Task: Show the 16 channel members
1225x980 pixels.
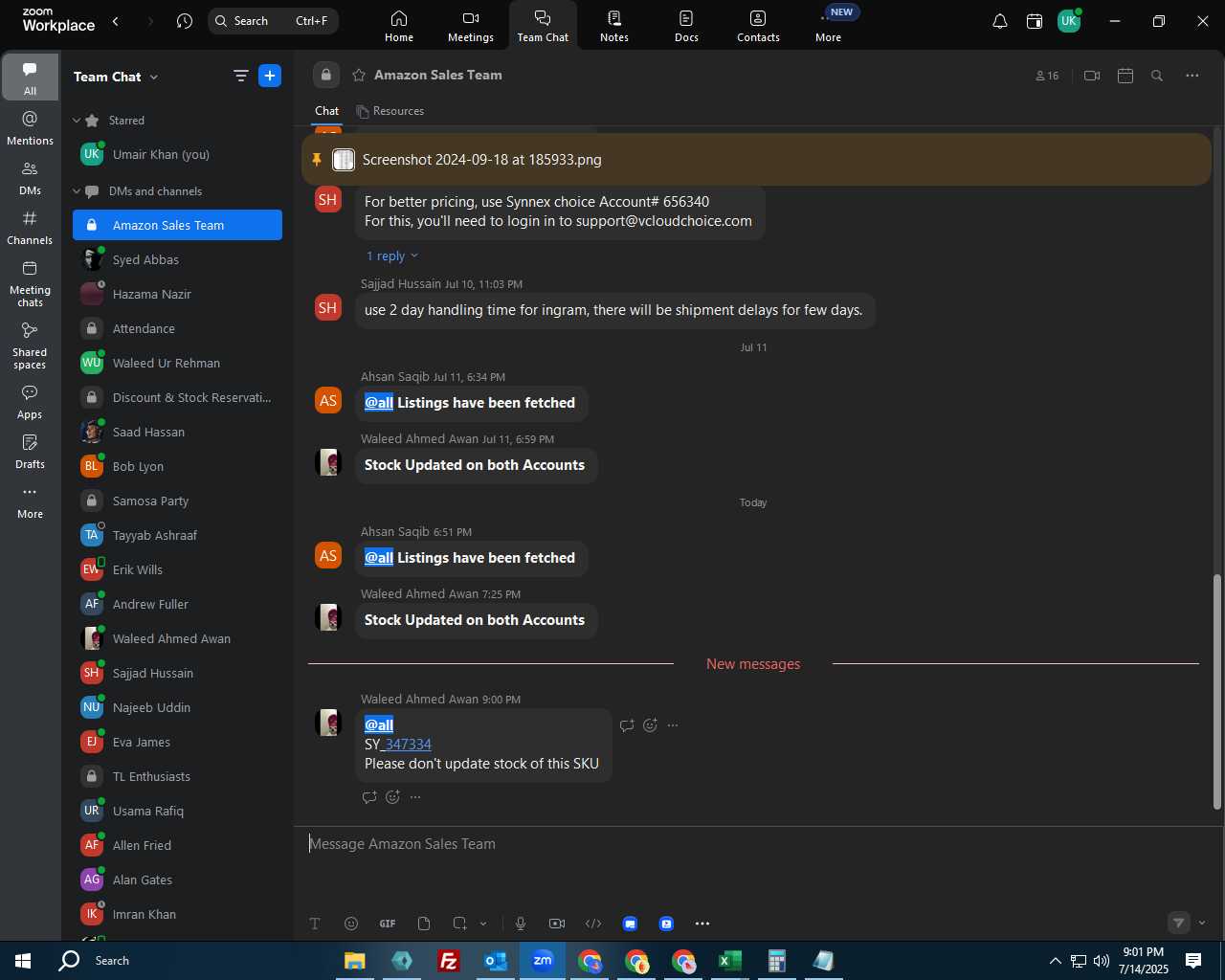Action: (1048, 76)
